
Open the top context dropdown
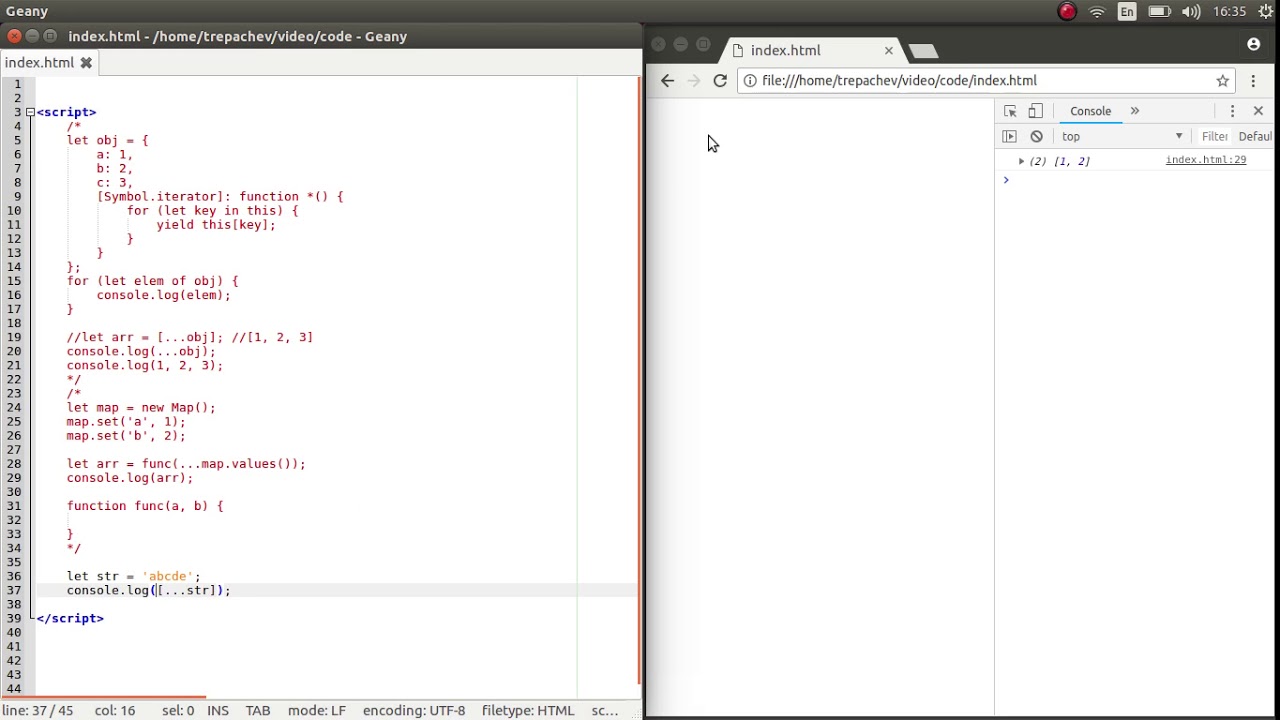point(1122,136)
